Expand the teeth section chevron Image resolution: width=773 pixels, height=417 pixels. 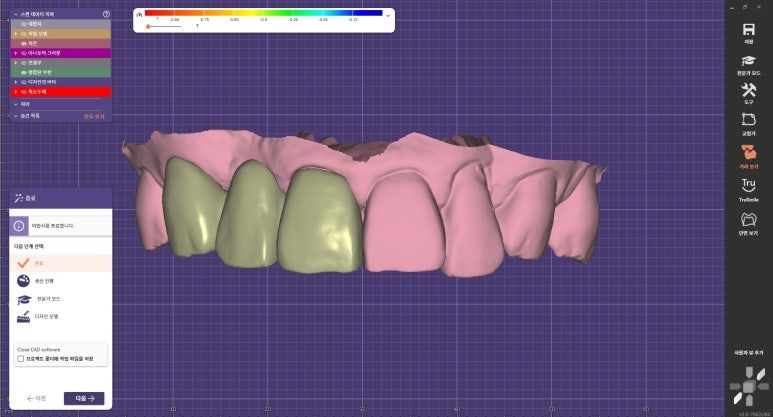point(16,104)
